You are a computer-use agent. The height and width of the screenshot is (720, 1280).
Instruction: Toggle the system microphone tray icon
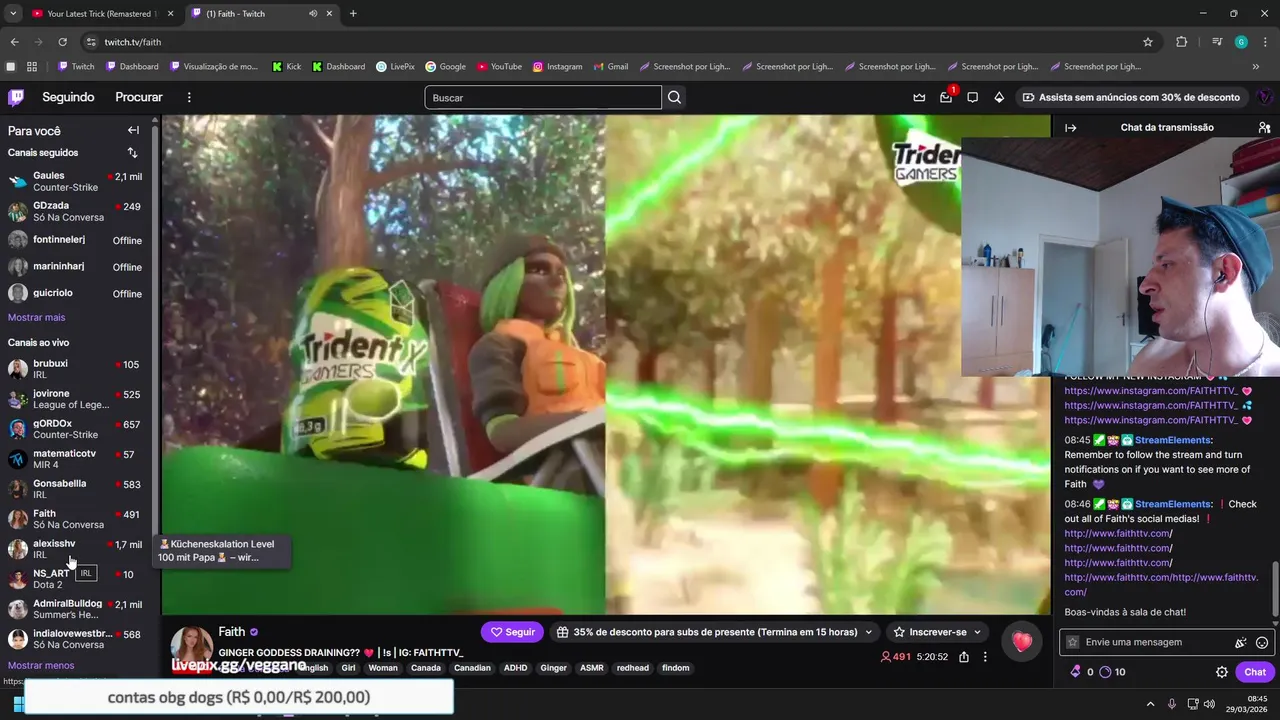tap(1172, 704)
